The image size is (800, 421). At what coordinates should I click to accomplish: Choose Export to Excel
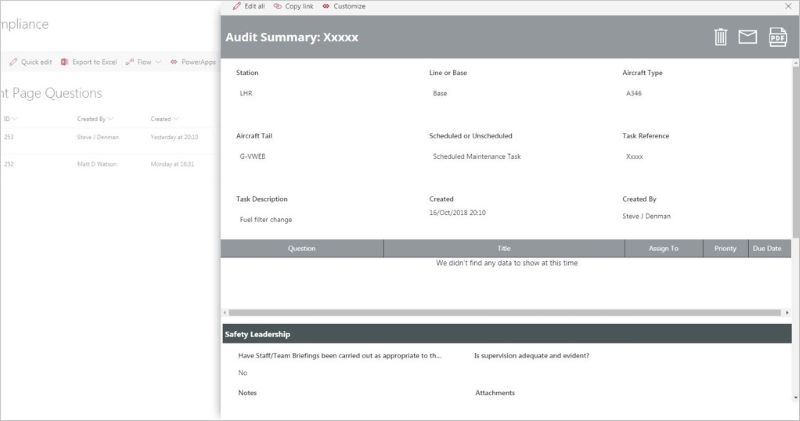89,62
